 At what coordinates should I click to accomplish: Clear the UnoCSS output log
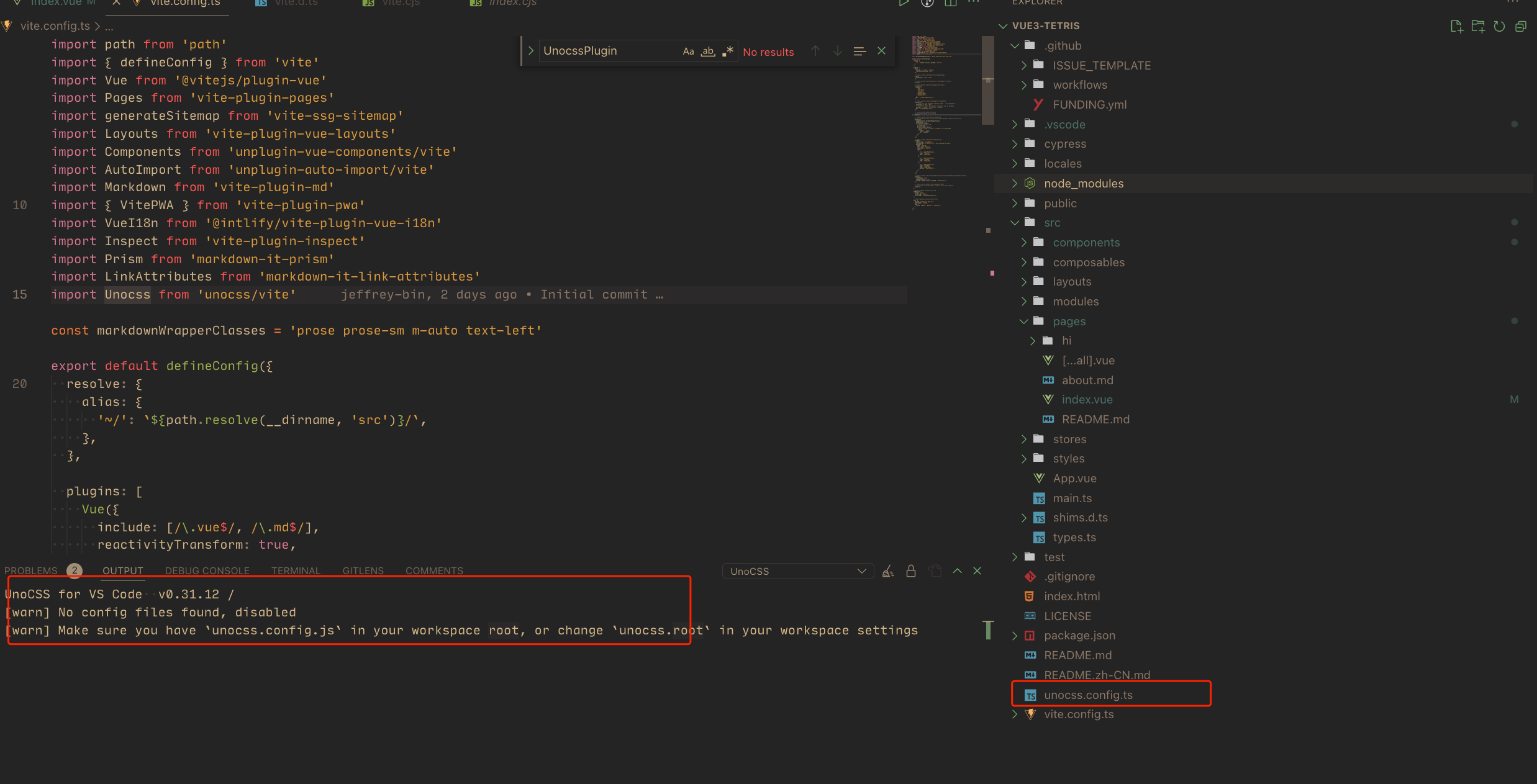pyautogui.click(x=888, y=570)
